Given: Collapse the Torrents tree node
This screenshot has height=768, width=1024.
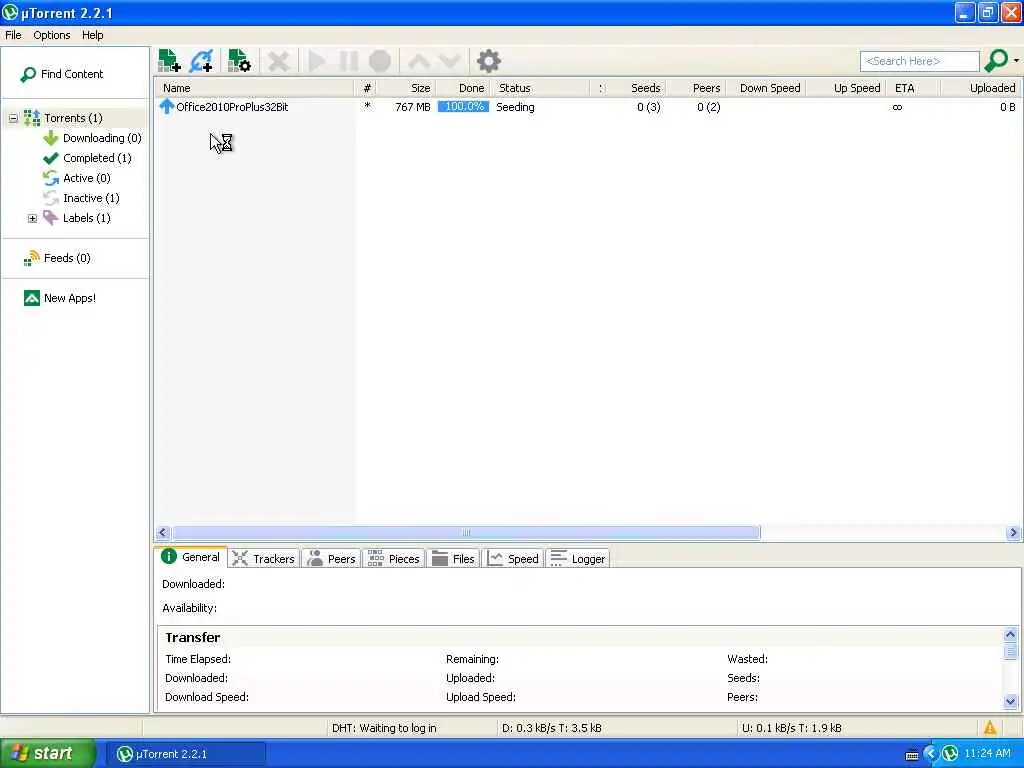Looking at the screenshot, I should (x=13, y=118).
